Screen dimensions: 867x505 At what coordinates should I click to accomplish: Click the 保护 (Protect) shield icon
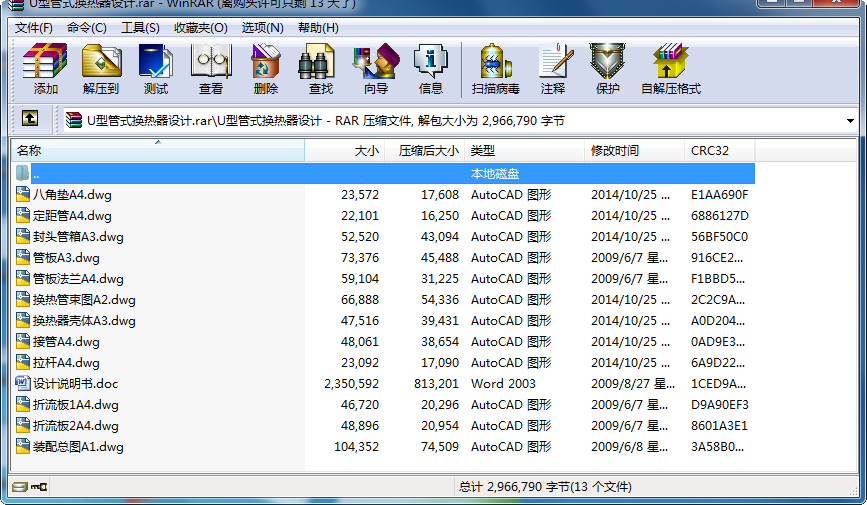coord(607,60)
